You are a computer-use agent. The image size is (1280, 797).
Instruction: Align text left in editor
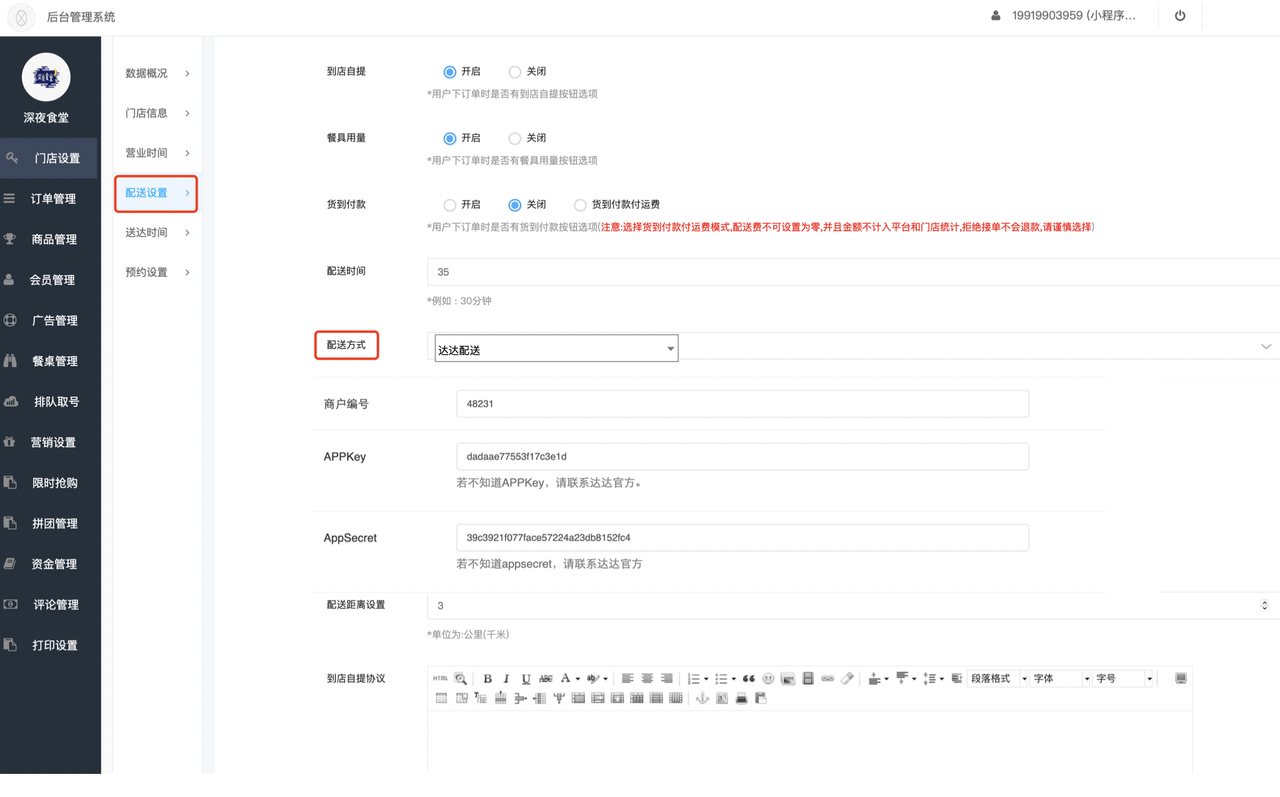pos(628,678)
